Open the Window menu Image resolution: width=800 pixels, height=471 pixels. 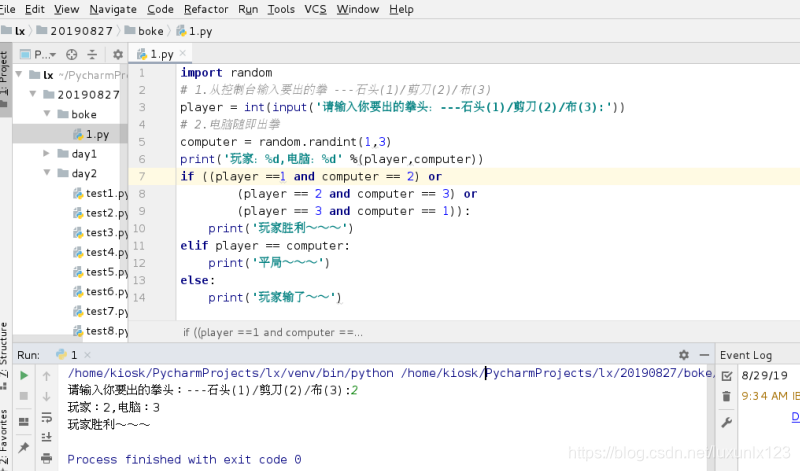pyautogui.click(x=358, y=9)
